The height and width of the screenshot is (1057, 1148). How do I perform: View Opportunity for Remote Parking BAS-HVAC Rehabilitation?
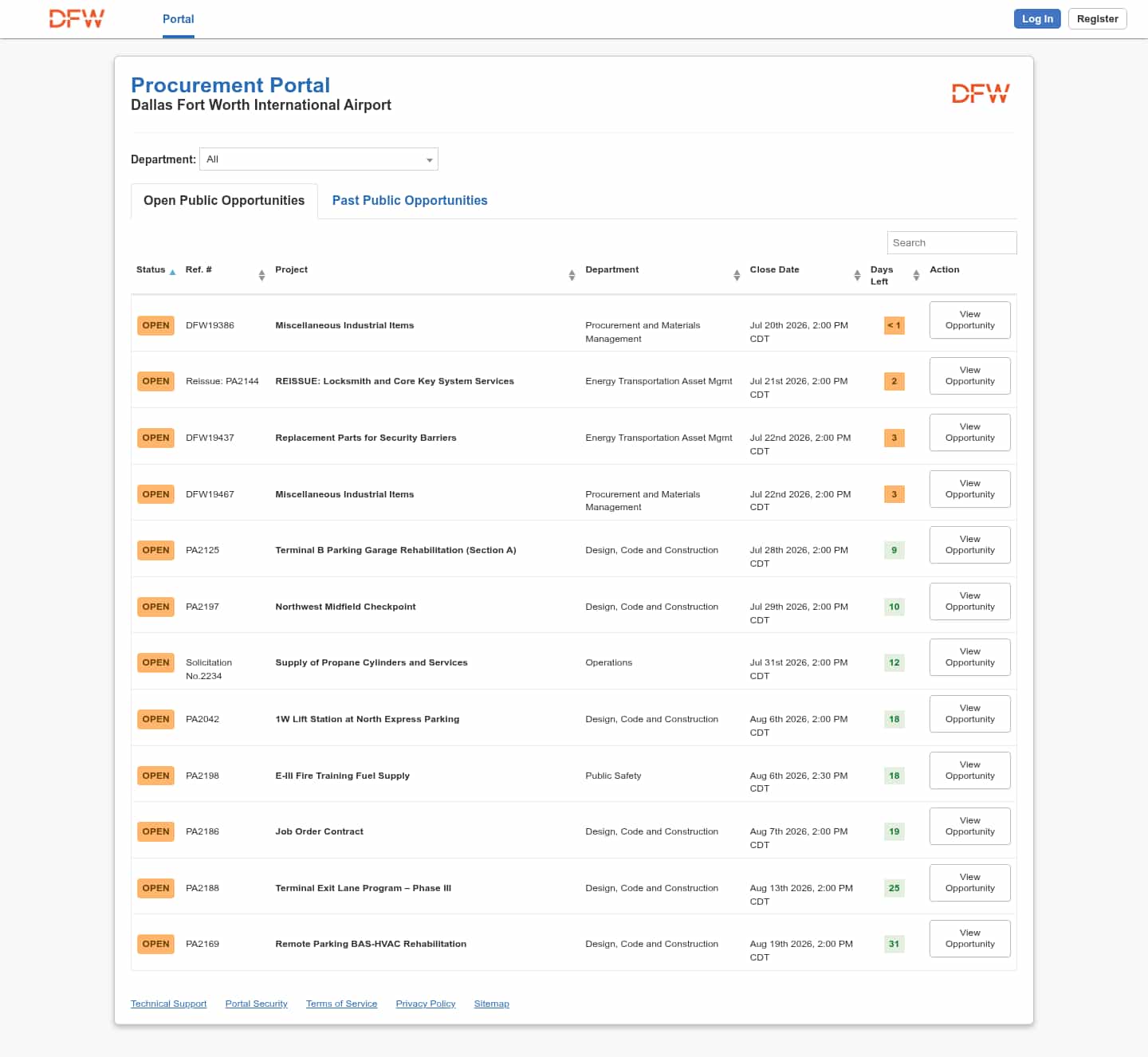click(970, 938)
